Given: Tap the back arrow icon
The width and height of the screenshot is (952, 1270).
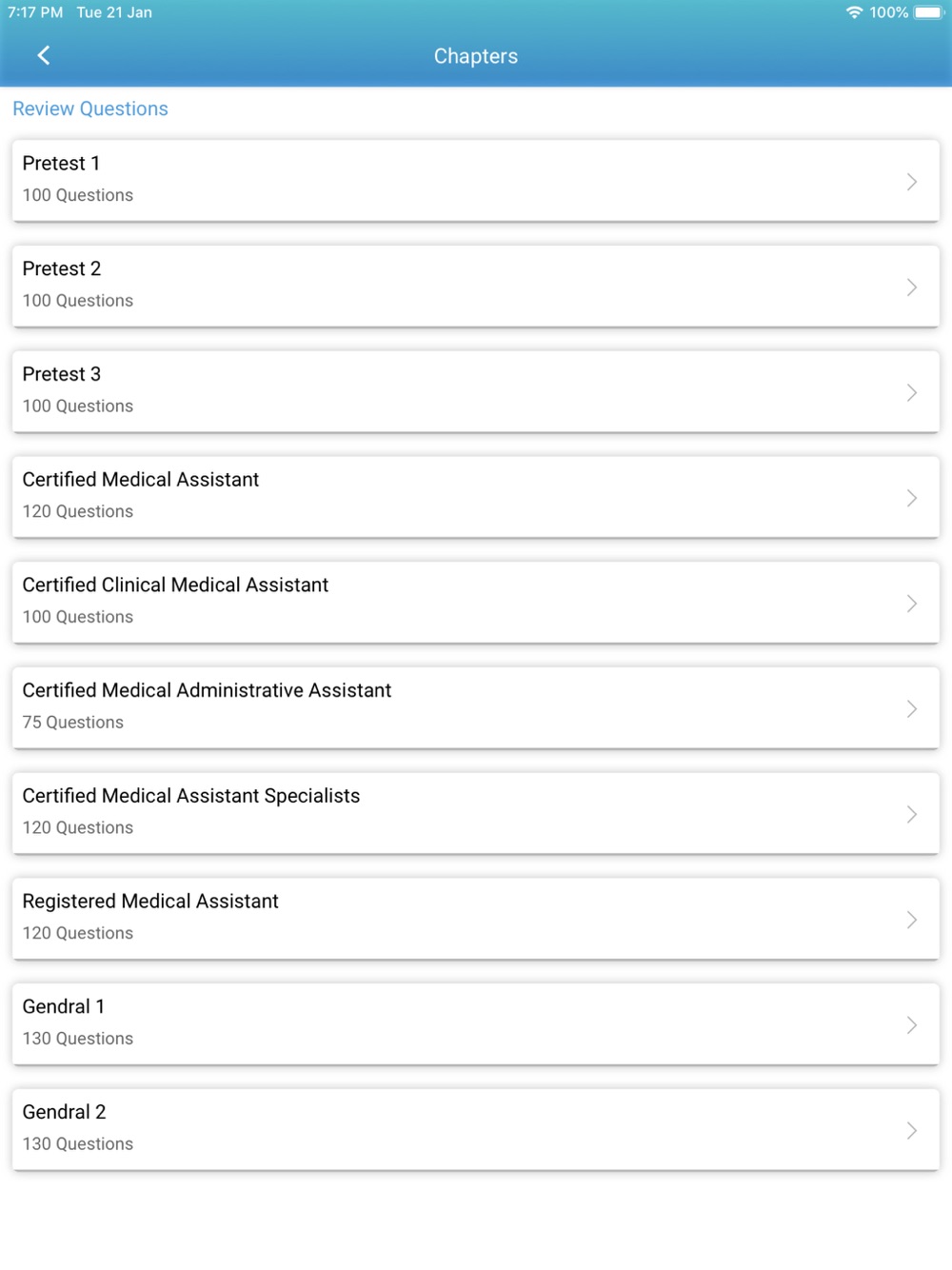Looking at the screenshot, I should [44, 56].
